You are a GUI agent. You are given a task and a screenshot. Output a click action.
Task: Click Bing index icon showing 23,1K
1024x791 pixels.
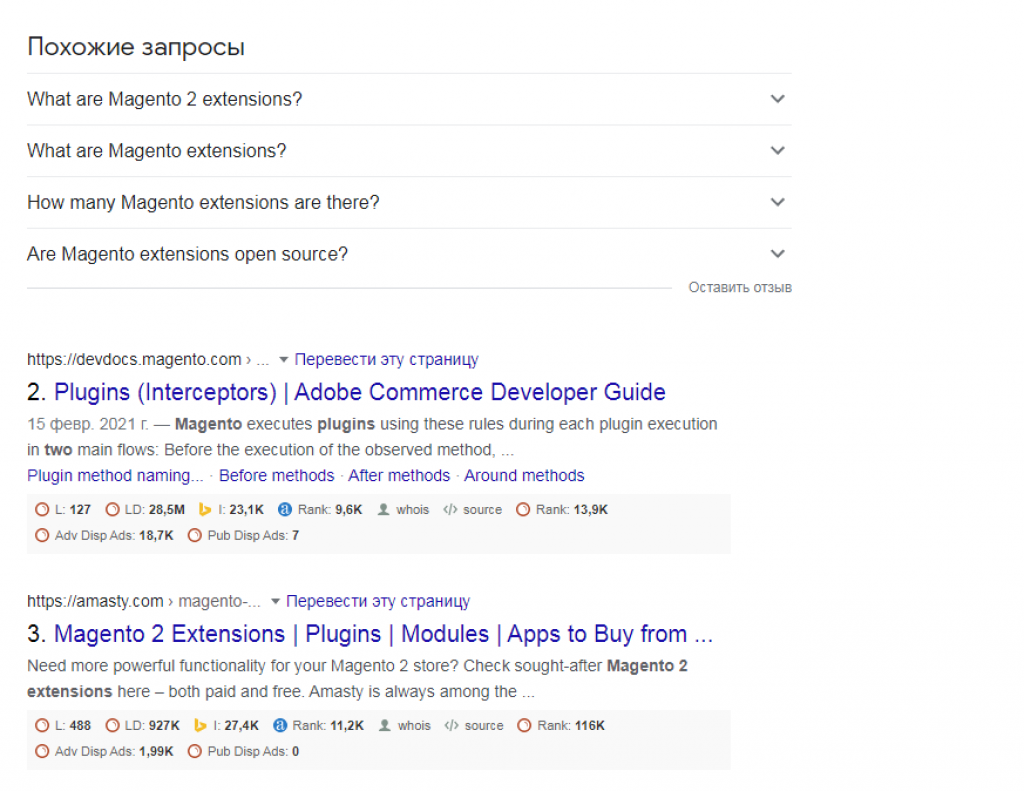[205, 510]
